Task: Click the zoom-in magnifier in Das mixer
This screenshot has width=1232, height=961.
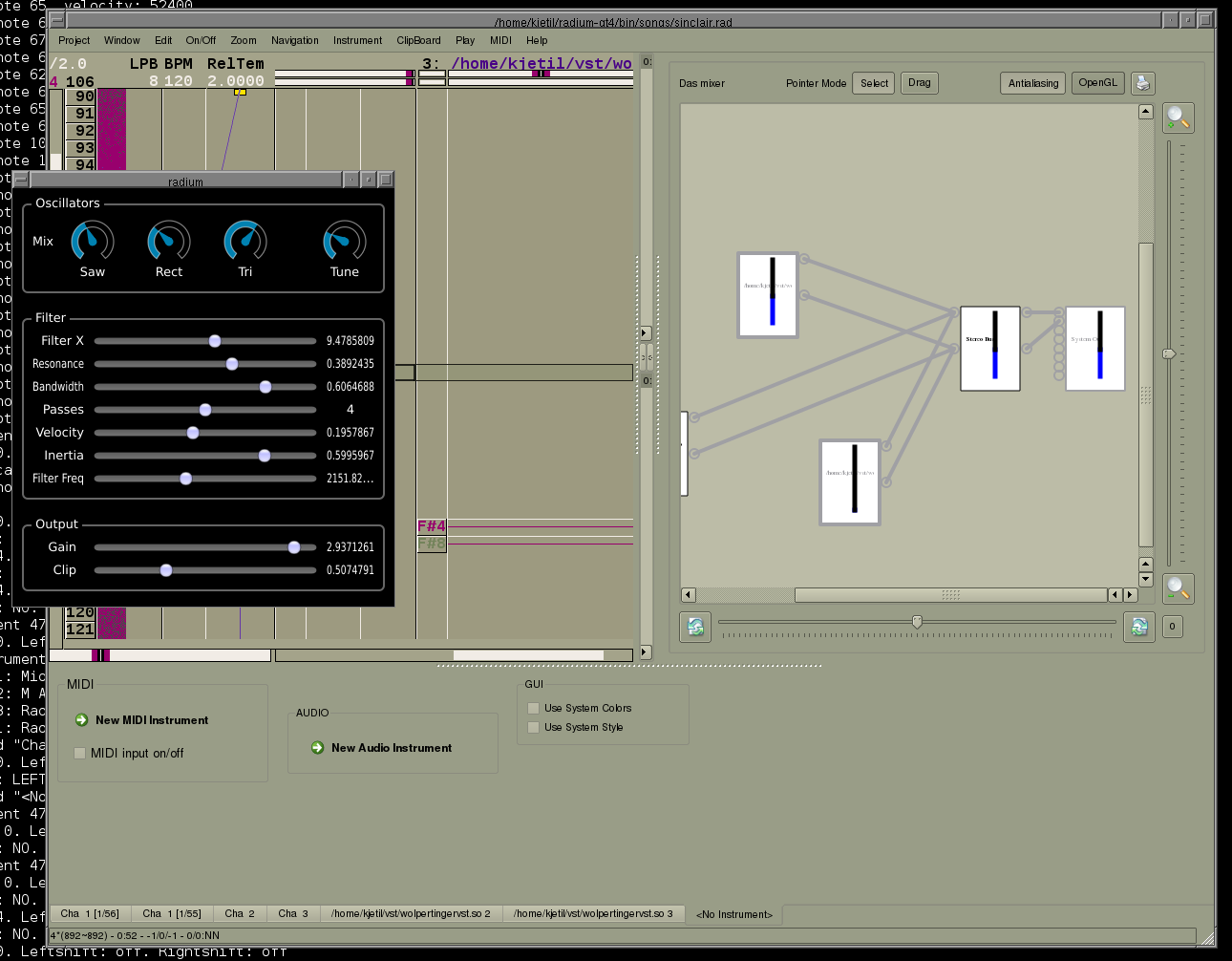Action: click(x=1179, y=117)
